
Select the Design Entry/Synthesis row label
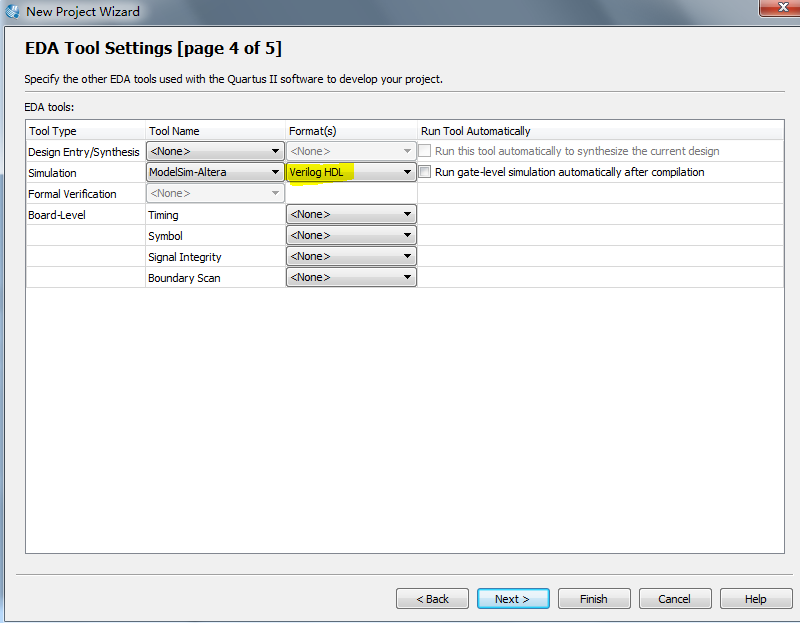pos(84,152)
